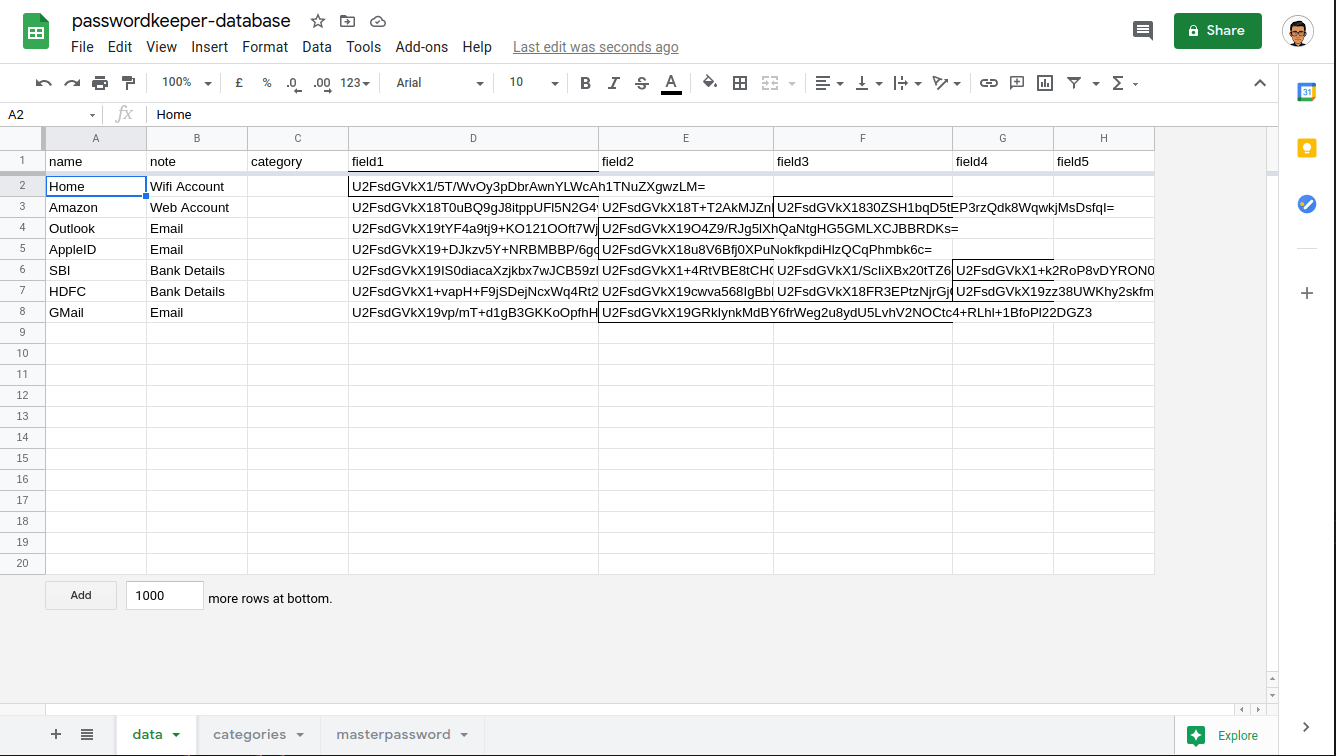Screen dimensions: 1336x756
Task: Format as currency with pound icon
Action: [x=239, y=83]
